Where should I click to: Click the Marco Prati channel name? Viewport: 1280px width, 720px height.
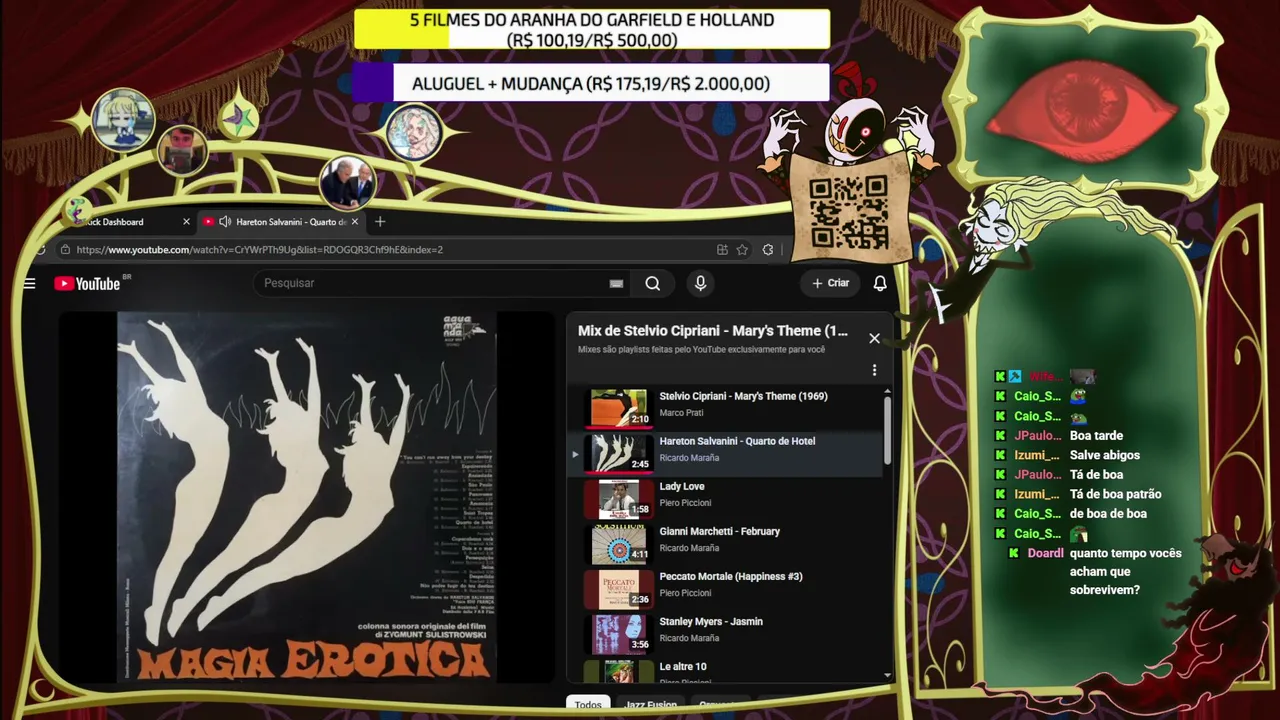682,413
